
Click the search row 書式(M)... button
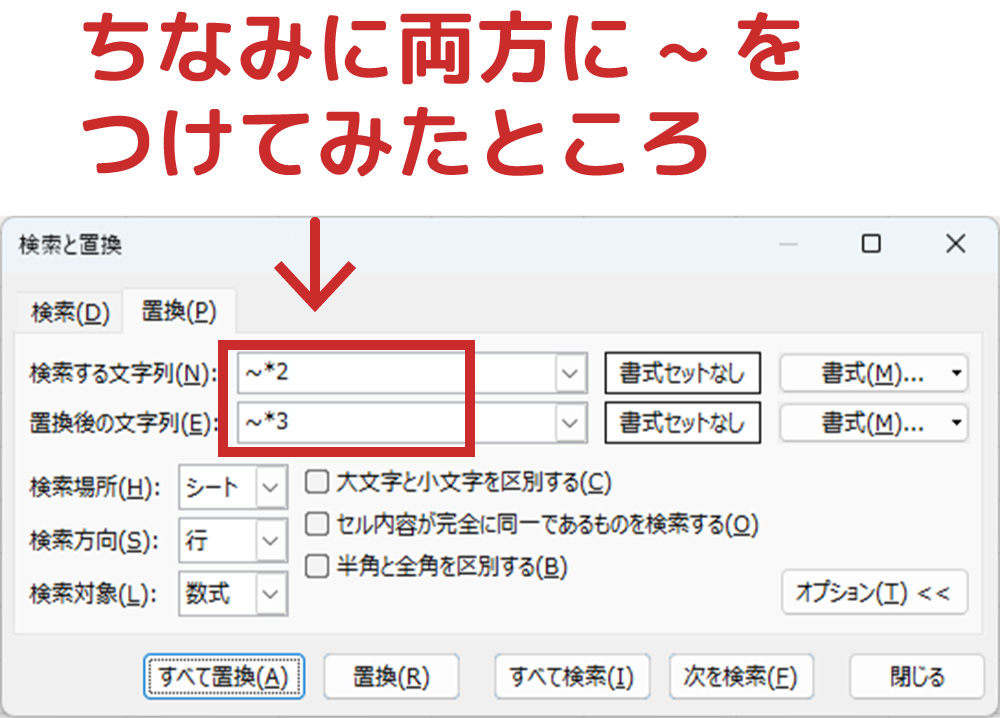862,374
